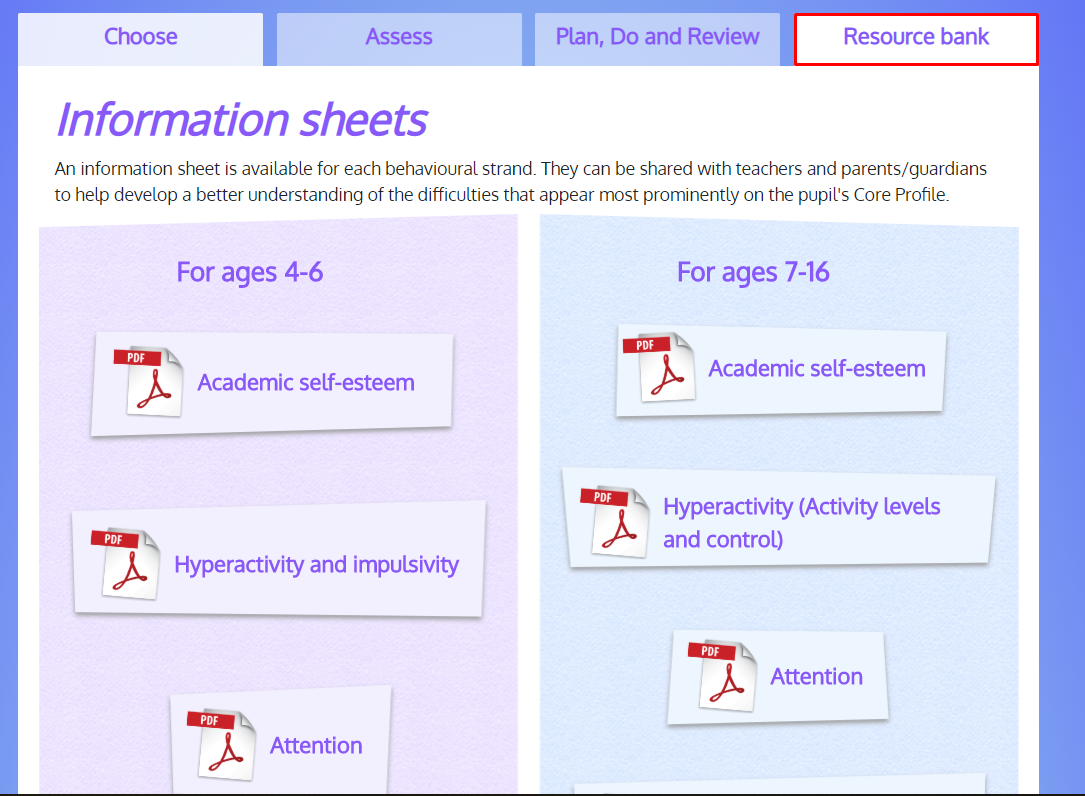
Task: Click the Information sheets page heading
Action: [240, 119]
